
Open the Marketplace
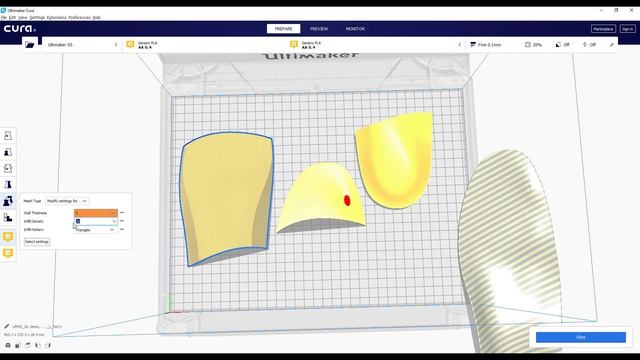(603, 29)
